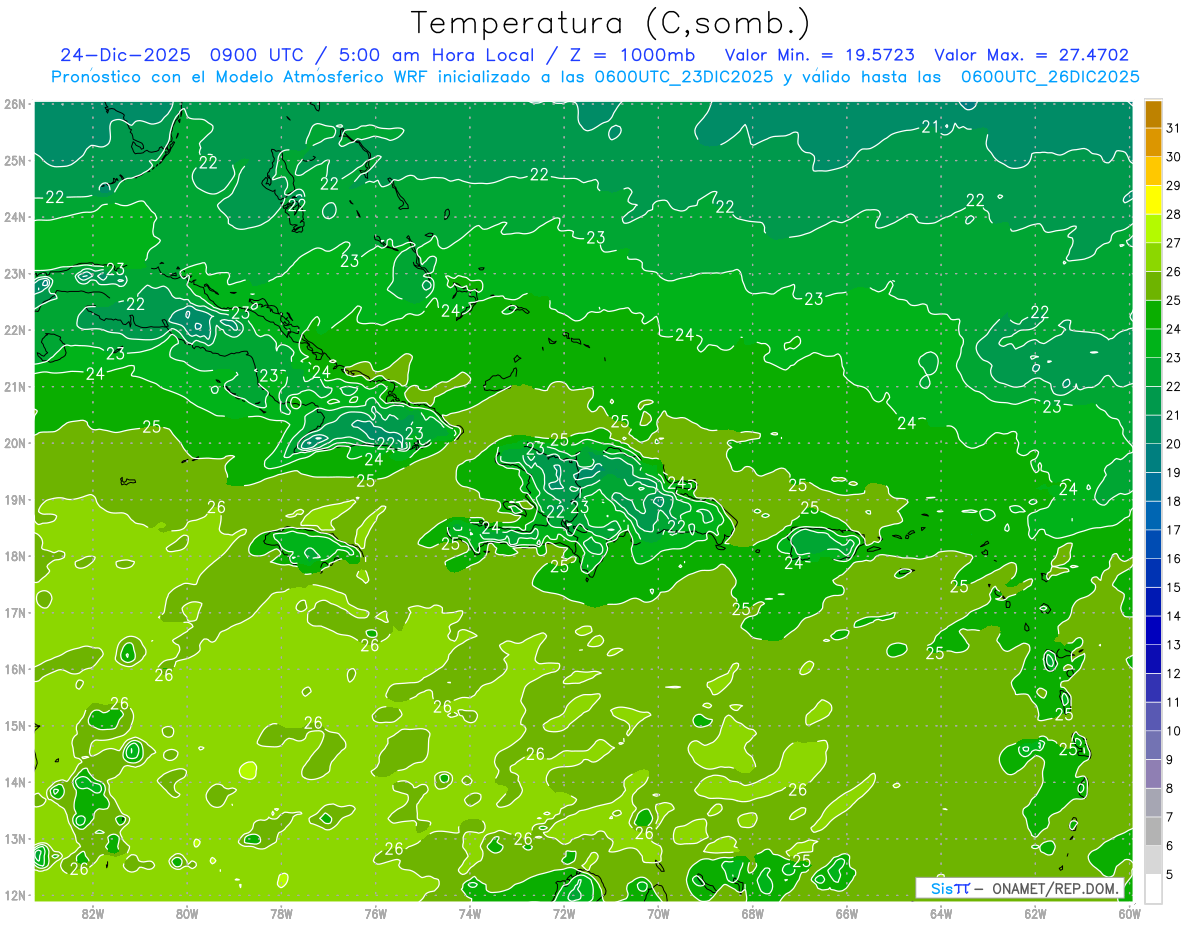Click longitude axis label 72W
This screenshot has width=1200, height=927.
tap(564, 913)
